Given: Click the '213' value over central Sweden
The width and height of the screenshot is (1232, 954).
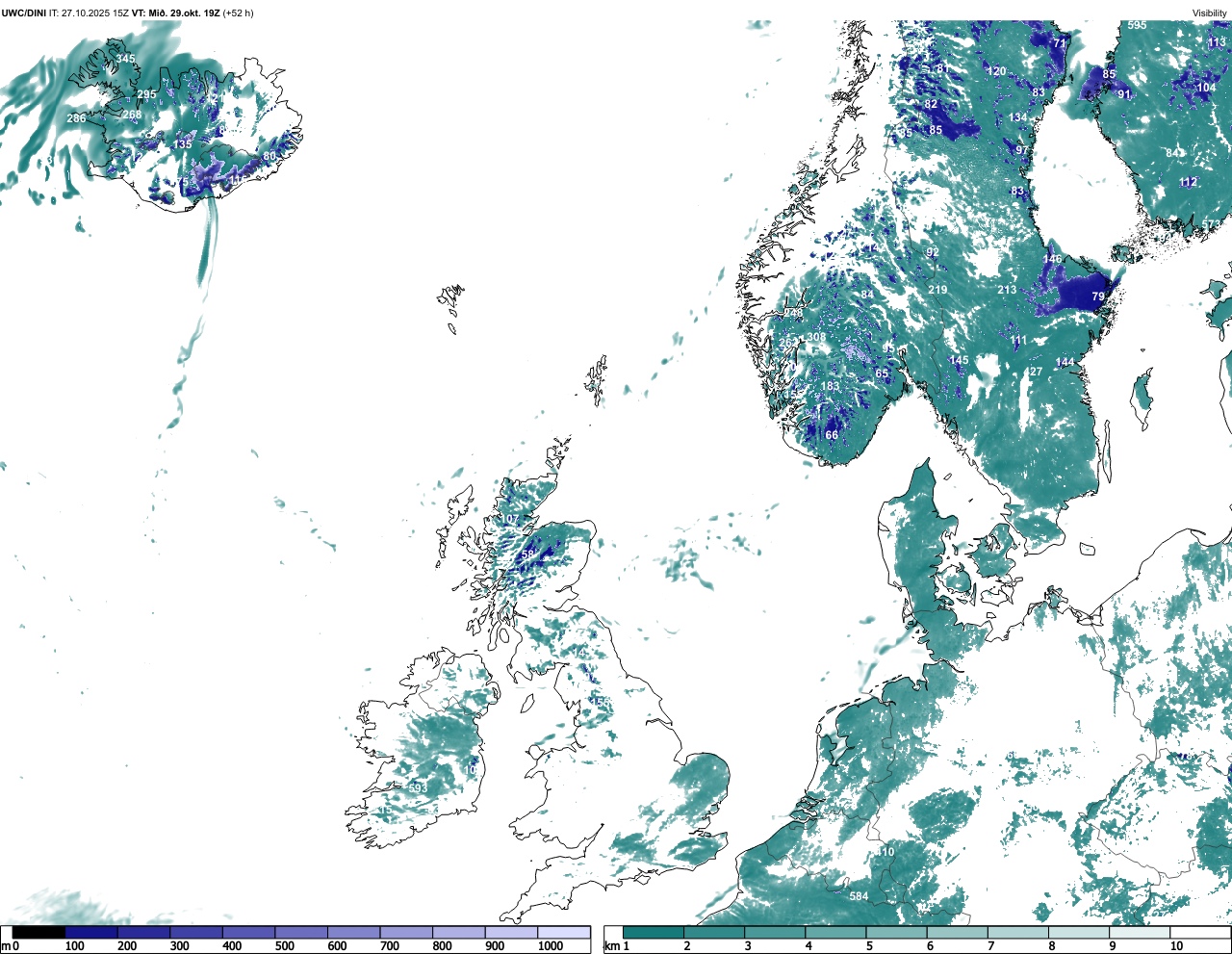Looking at the screenshot, I should point(1007,291).
